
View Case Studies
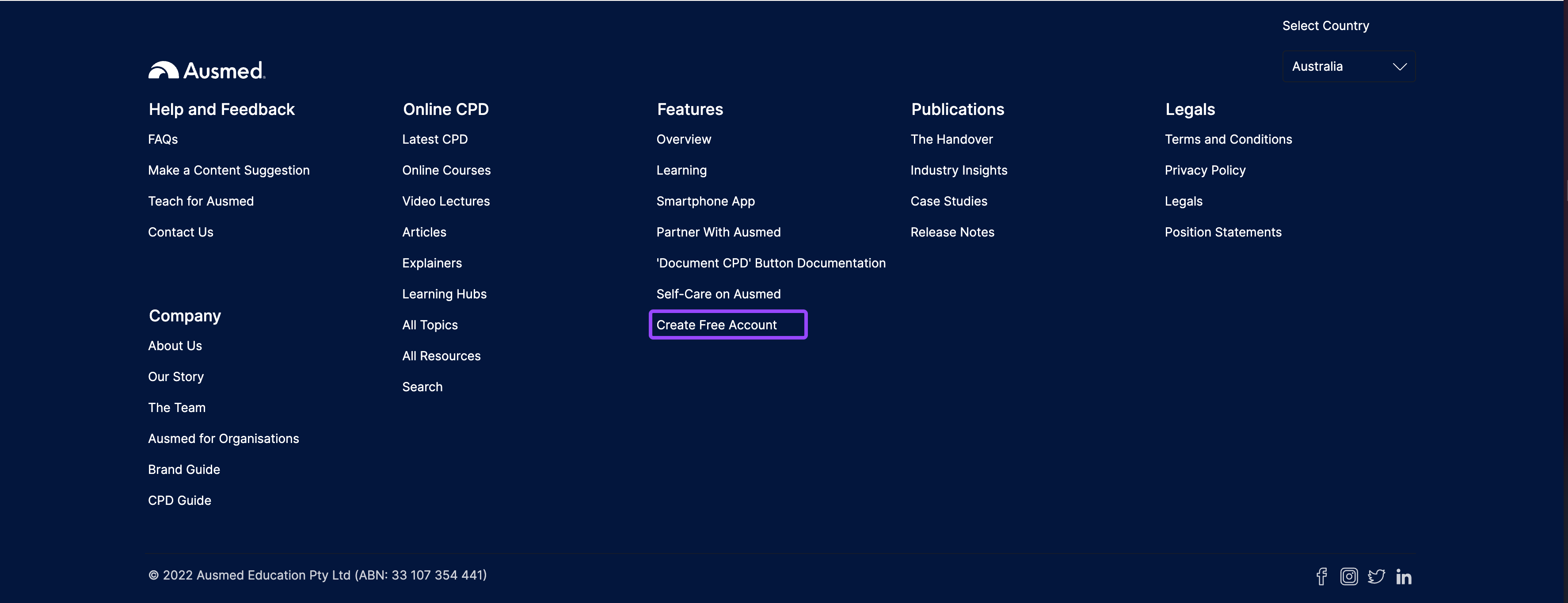coord(949,201)
